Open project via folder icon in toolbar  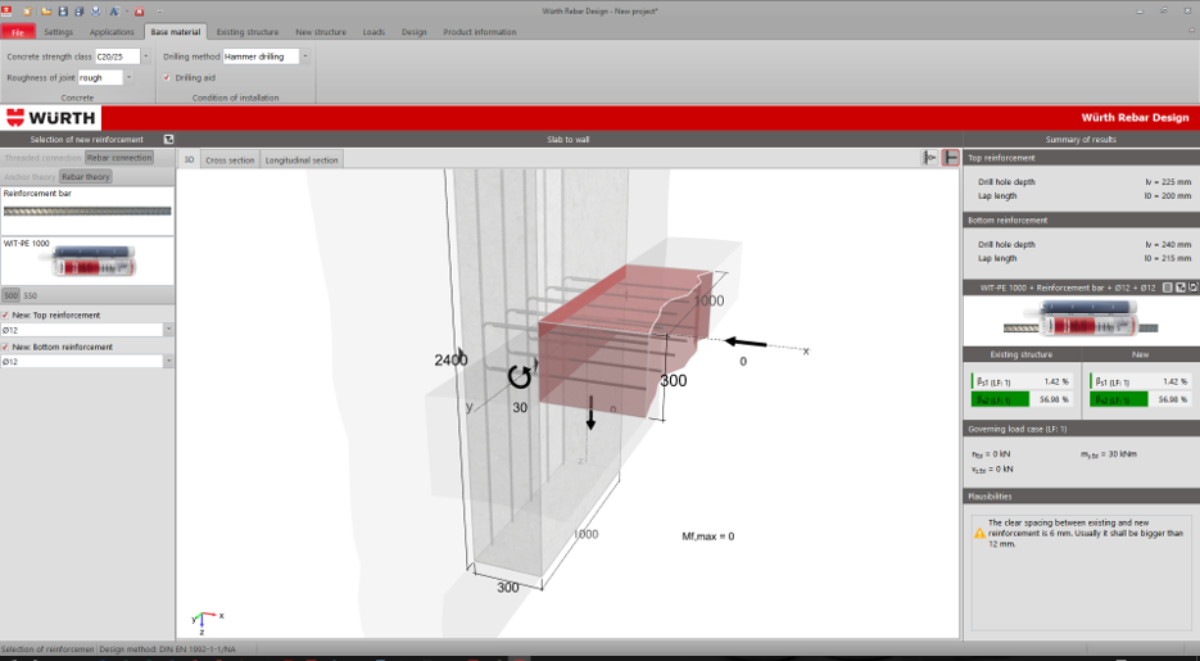46,11
